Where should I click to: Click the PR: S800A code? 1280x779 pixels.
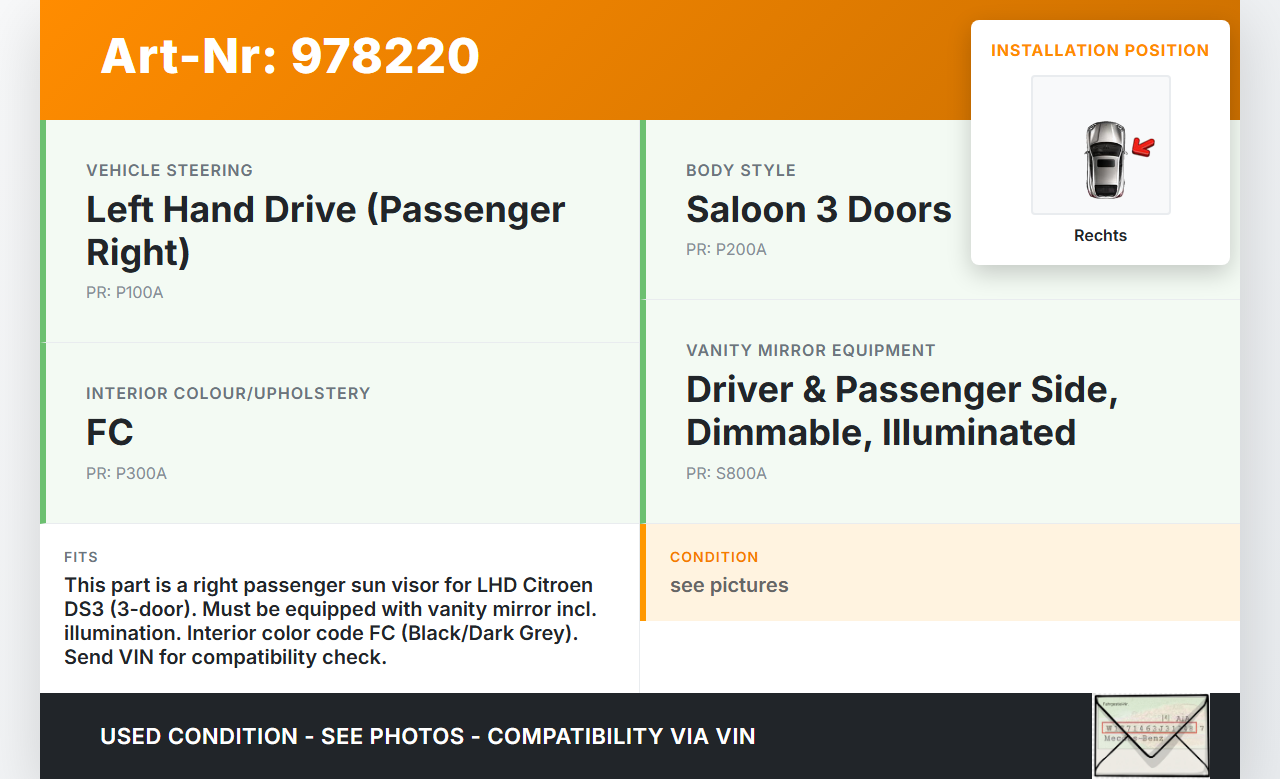click(x=726, y=473)
